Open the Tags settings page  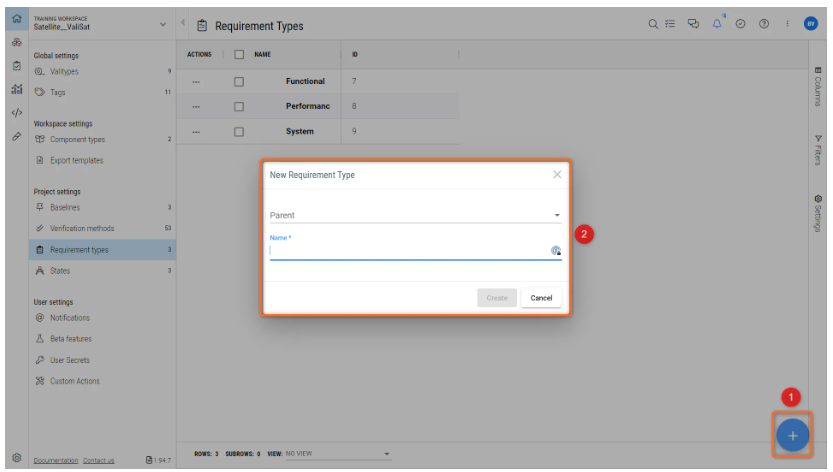point(57,92)
